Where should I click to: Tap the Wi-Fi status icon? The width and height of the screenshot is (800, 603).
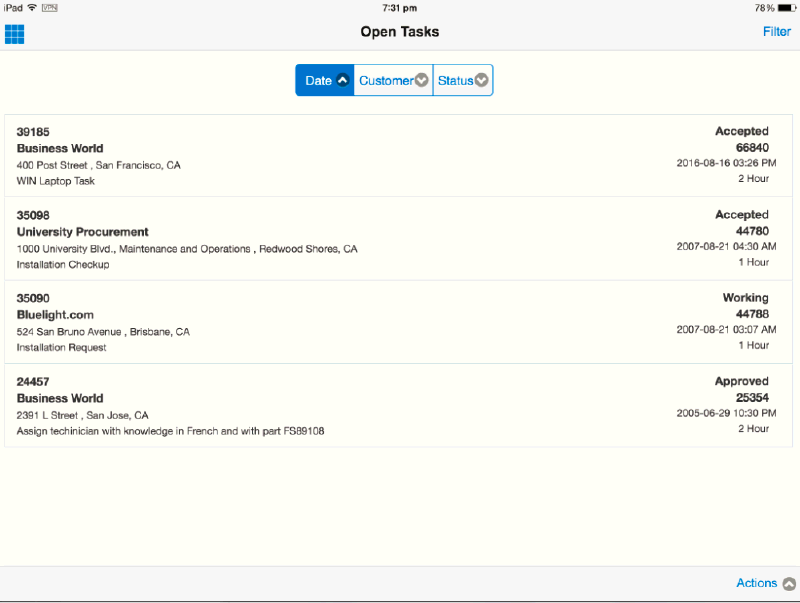(32, 8)
